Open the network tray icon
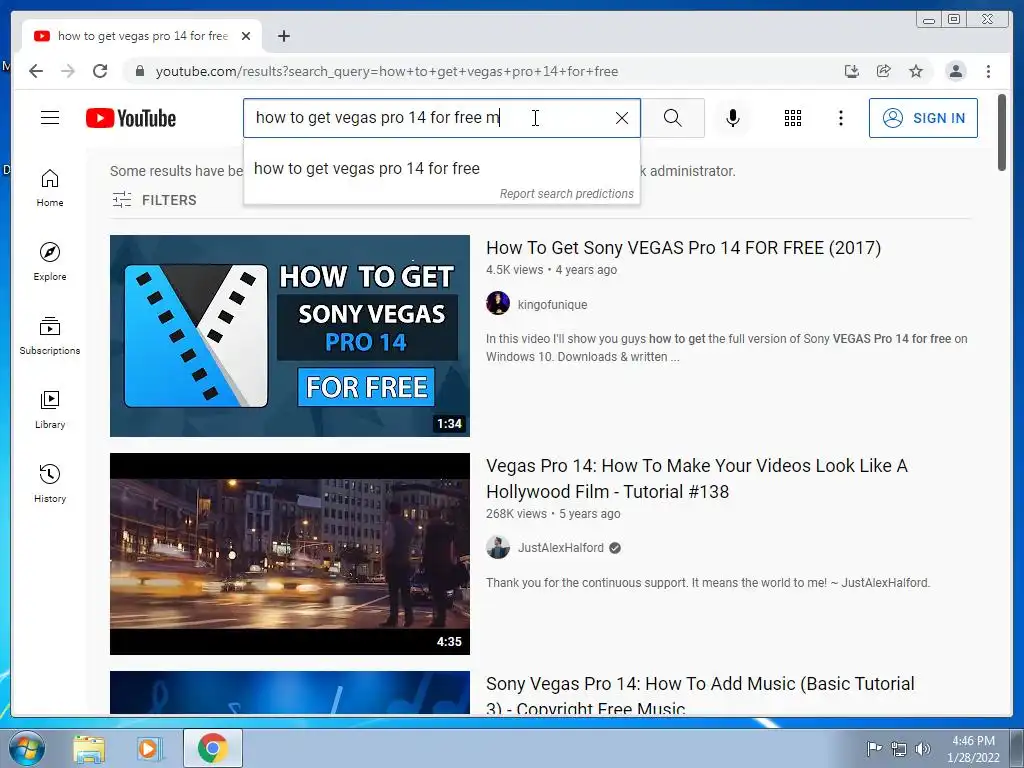The width and height of the screenshot is (1024, 768). pyautogui.click(x=899, y=748)
